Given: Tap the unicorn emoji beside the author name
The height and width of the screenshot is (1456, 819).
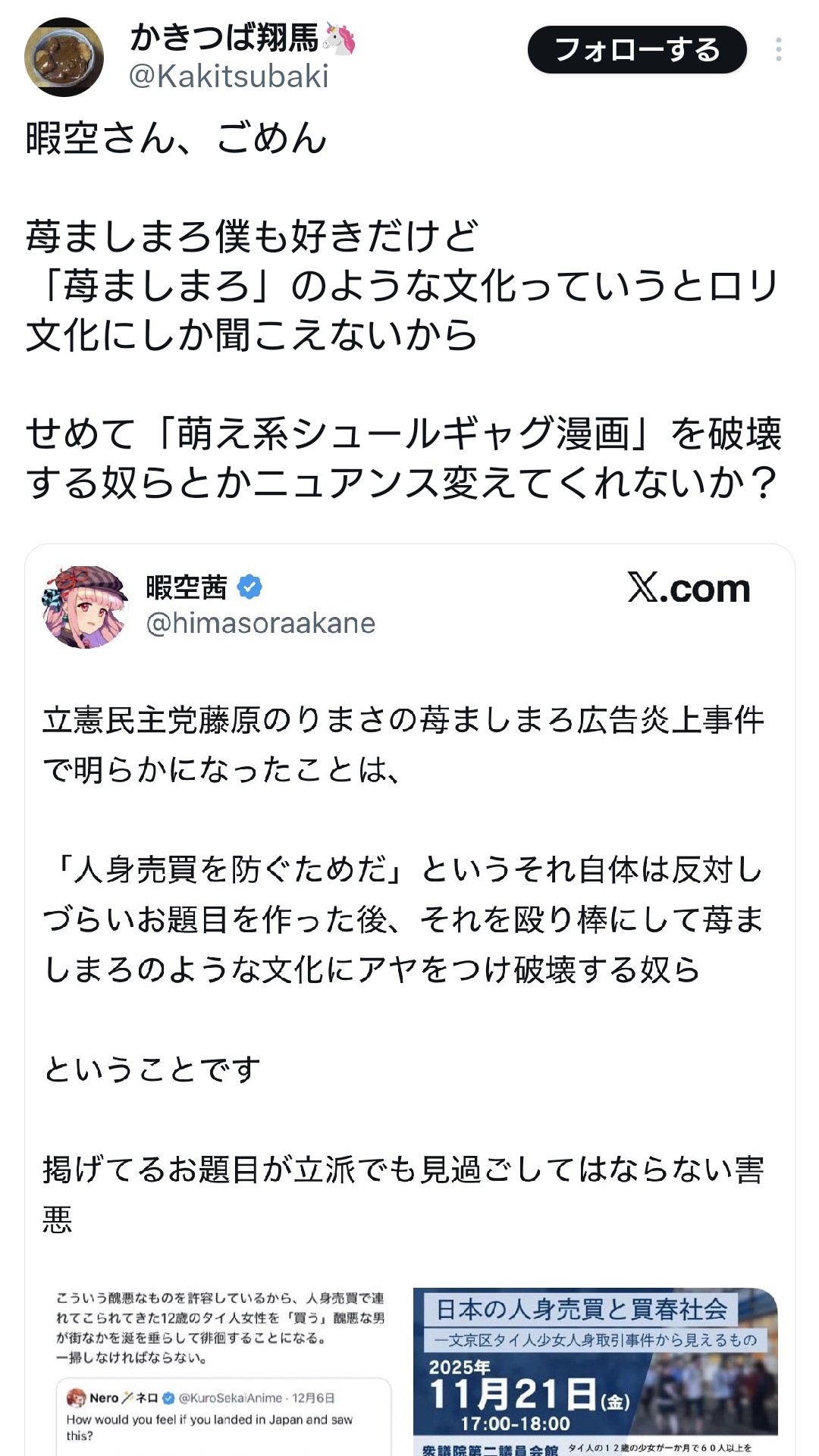Looking at the screenshot, I should tap(340, 38).
